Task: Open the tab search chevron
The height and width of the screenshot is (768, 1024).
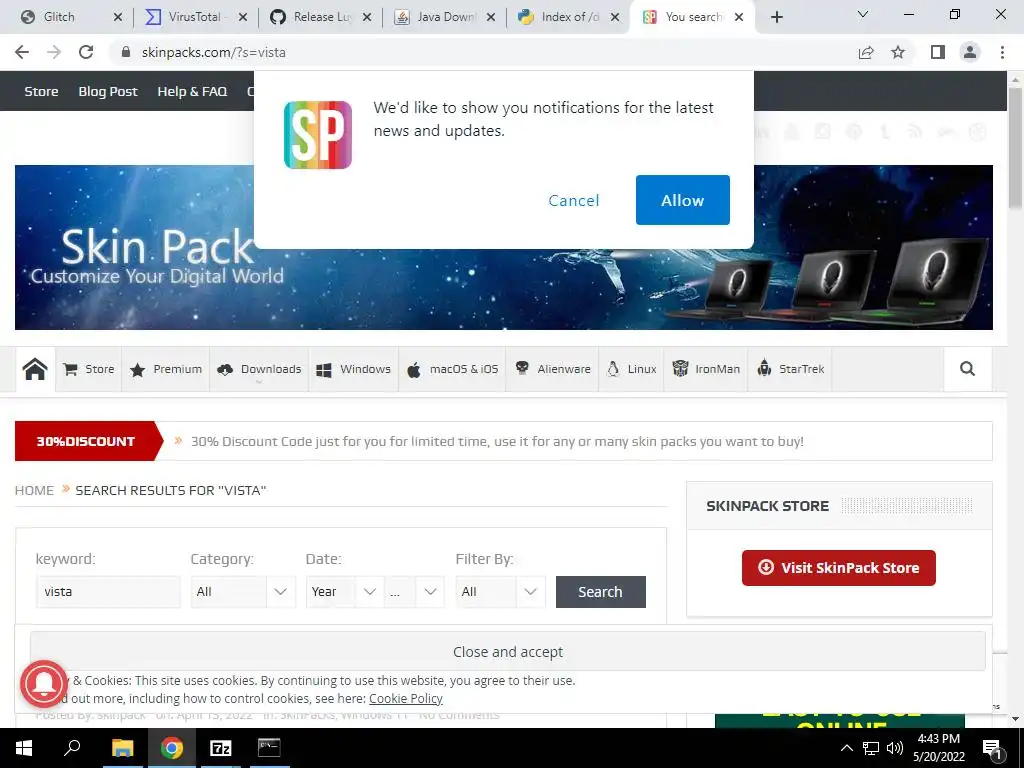Action: (863, 14)
